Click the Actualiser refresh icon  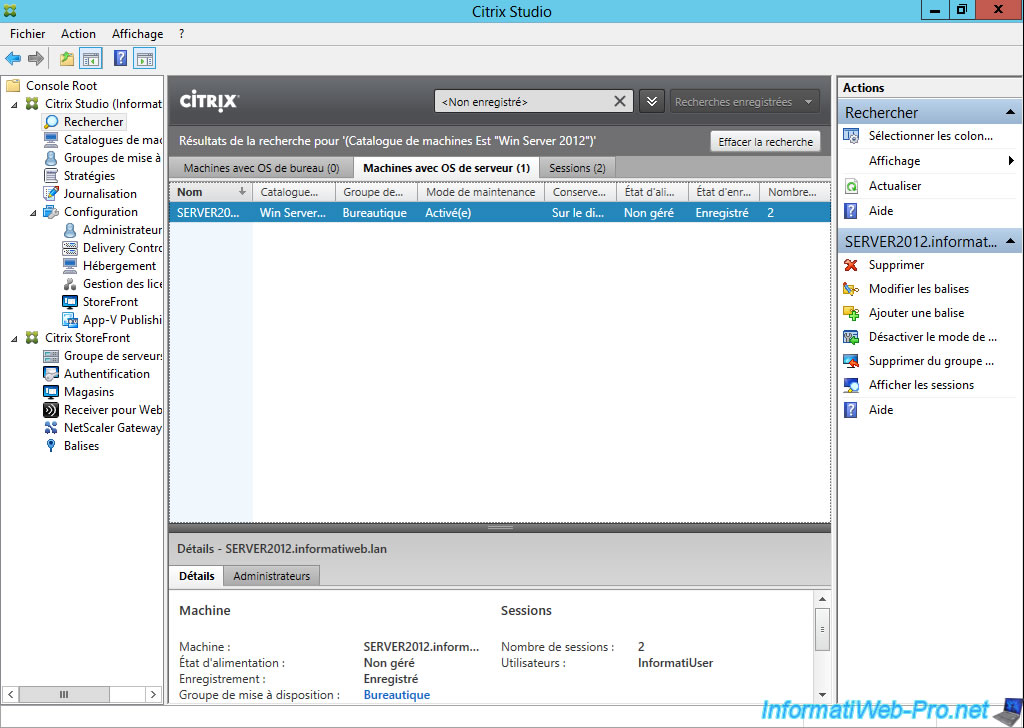pyautogui.click(x=851, y=186)
